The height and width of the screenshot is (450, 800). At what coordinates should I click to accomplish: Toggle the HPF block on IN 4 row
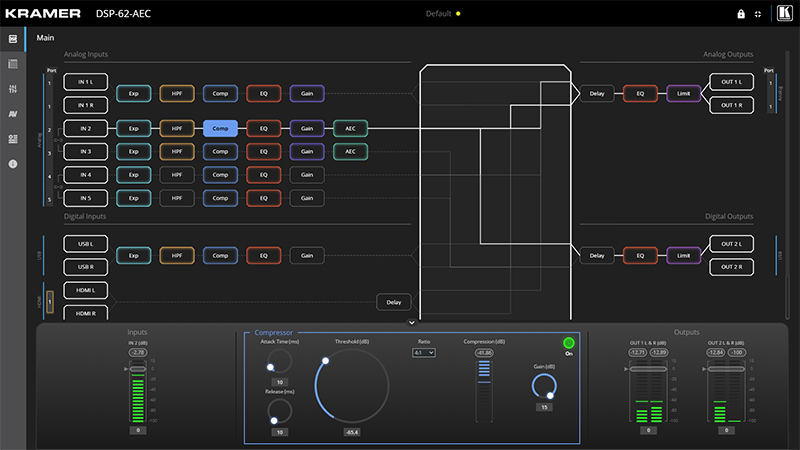(x=176, y=174)
